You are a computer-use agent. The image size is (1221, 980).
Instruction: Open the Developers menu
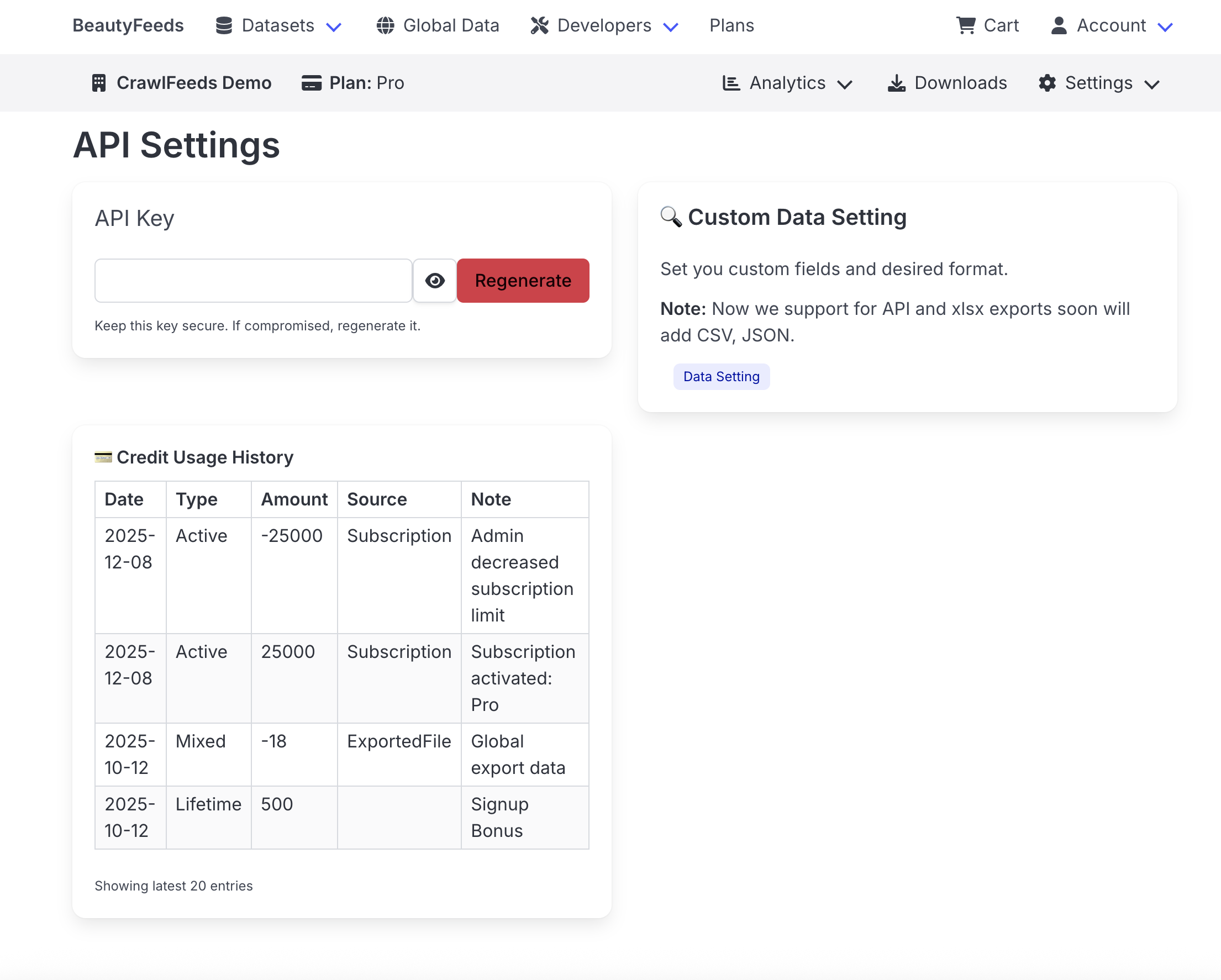point(604,25)
